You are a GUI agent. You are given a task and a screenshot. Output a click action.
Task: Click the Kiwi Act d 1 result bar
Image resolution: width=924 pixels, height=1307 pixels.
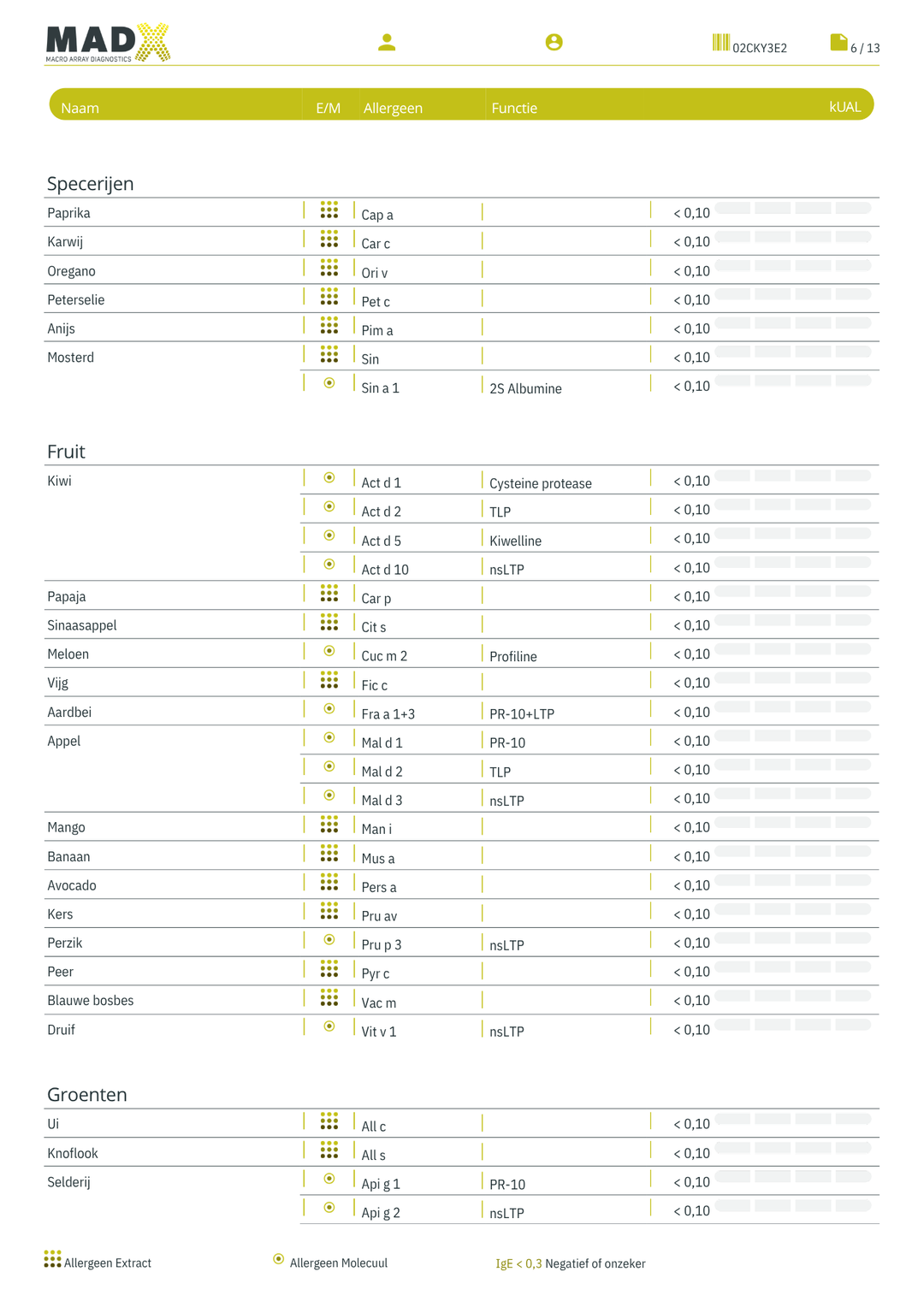(793, 476)
